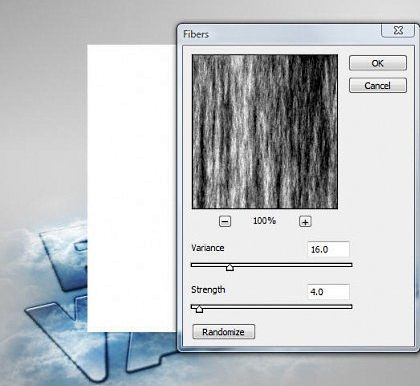Zoom in the Fibers preview with plus icon
This screenshot has width=420, height=386.
[305, 221]
